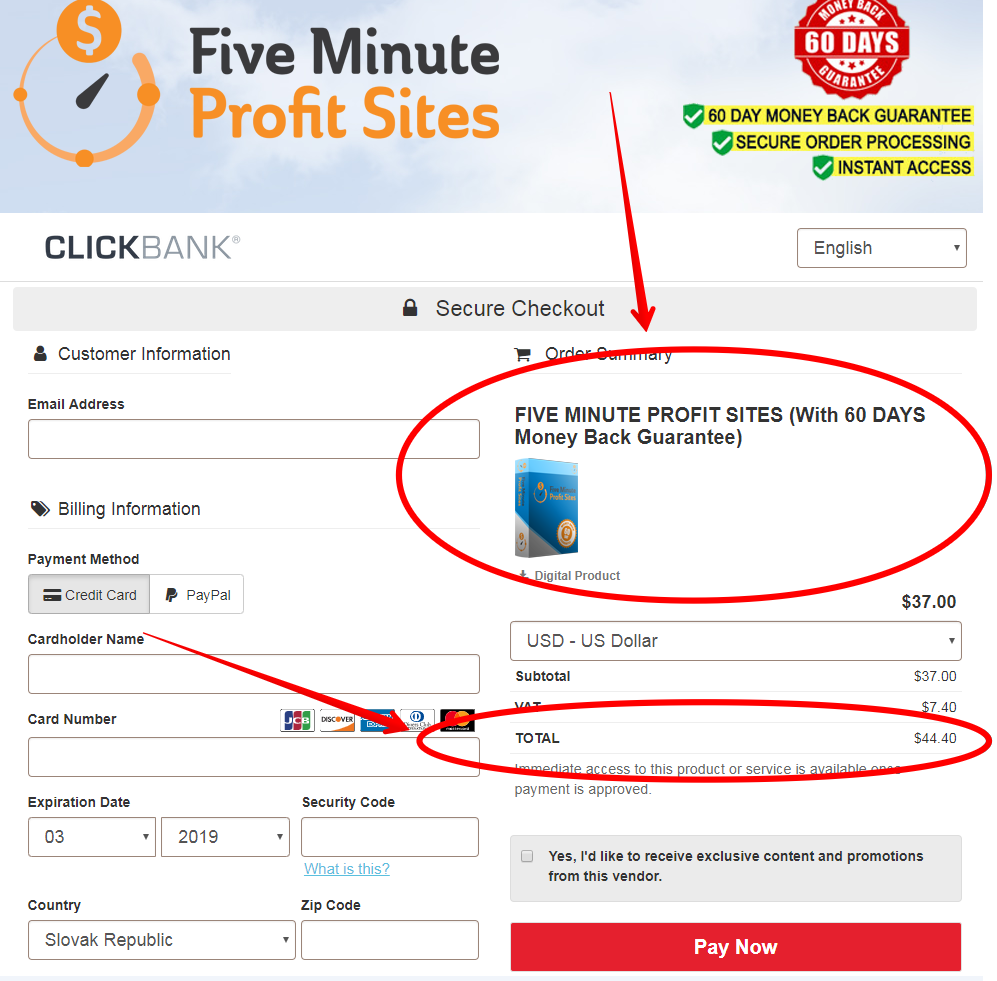The image size is (997, 981).
Task: Click the product box thumbnail image
Action: (546, 507)
